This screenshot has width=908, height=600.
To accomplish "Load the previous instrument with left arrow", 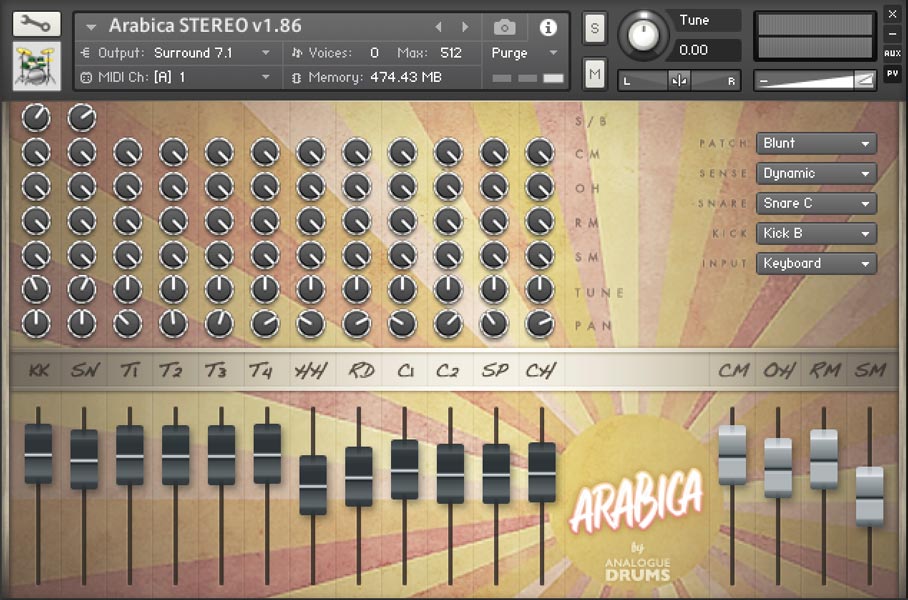I will (438, 27).
